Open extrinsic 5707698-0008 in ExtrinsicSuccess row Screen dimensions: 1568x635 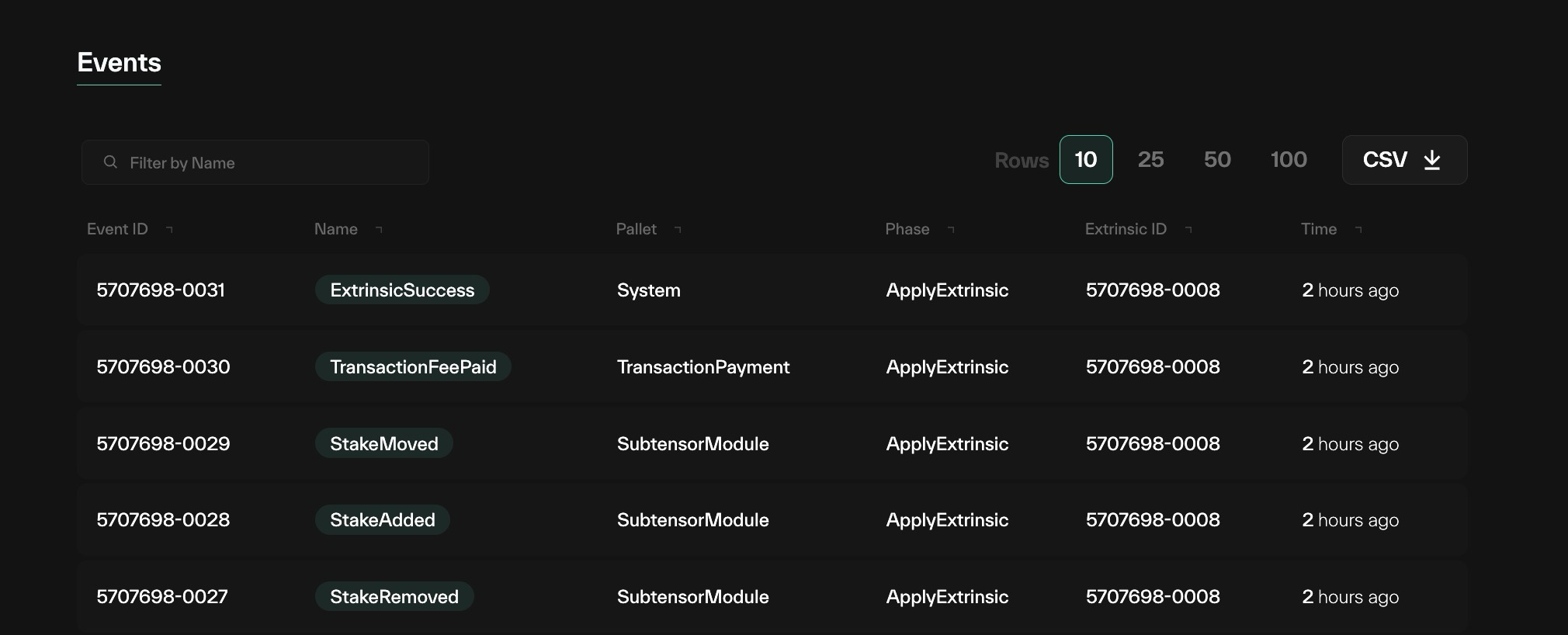pyautogui.click(x=1153, y=290)
